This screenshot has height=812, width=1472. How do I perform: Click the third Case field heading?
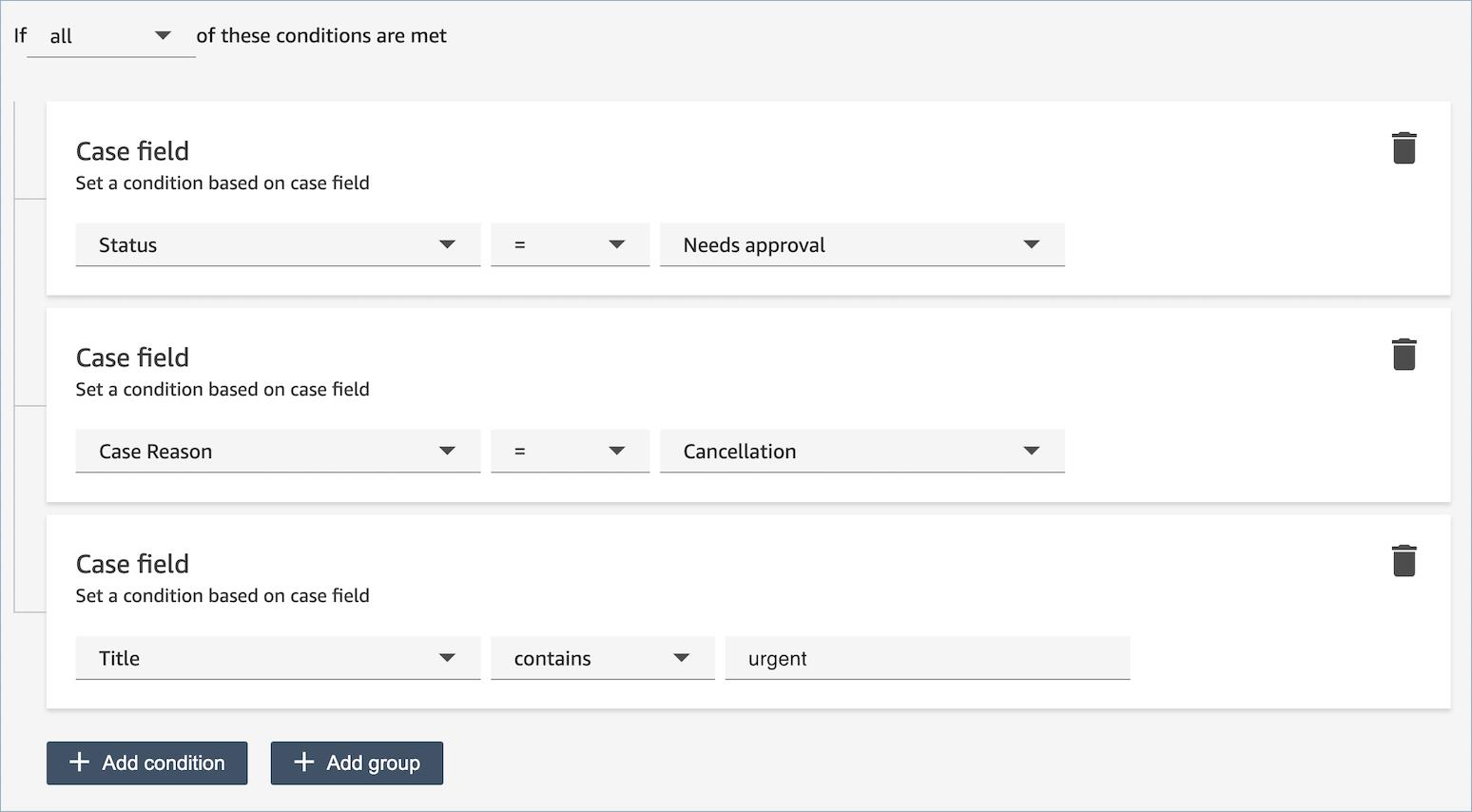(x=132, y=564)
